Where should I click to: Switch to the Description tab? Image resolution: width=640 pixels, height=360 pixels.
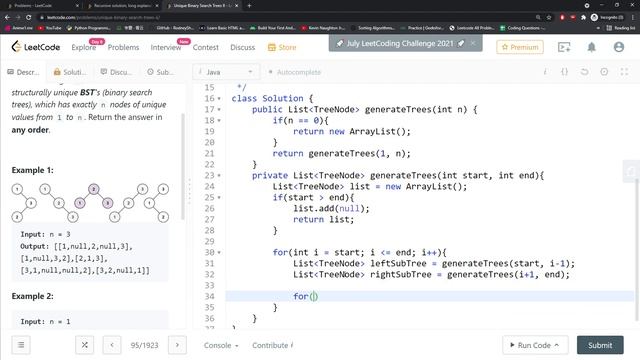(23, 72)
